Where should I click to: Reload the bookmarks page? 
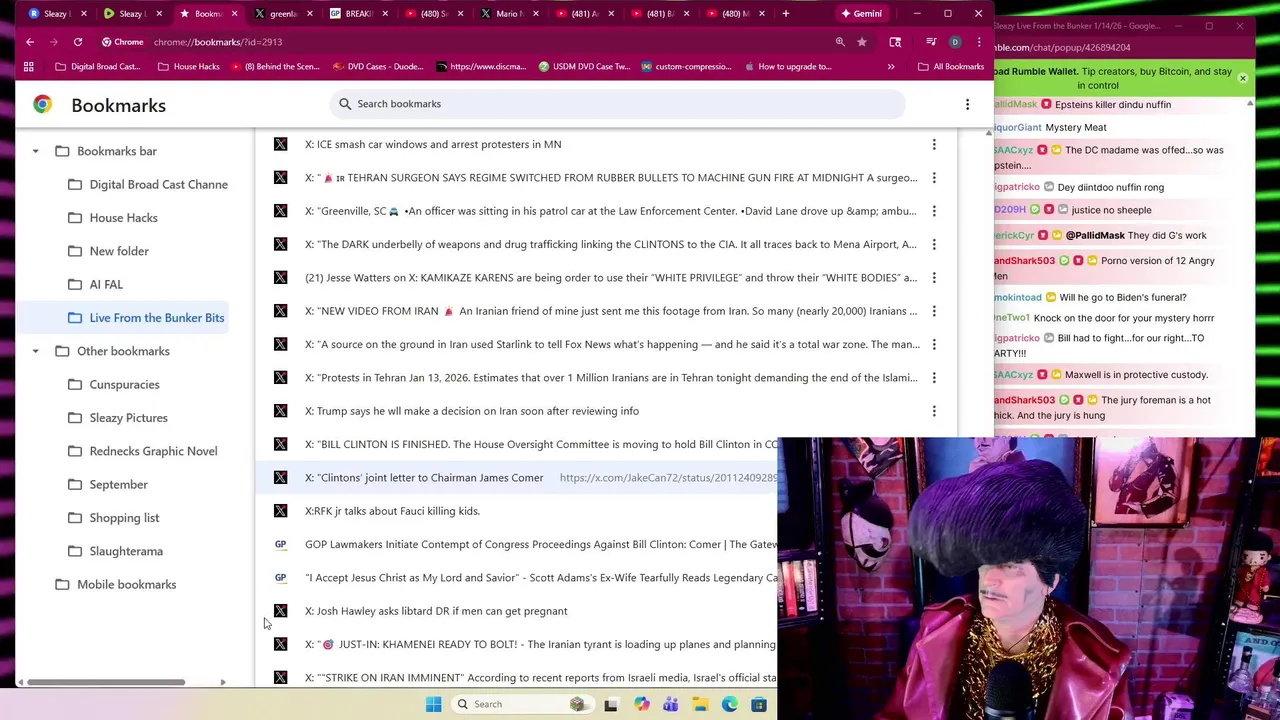click(x=77, y=42)
